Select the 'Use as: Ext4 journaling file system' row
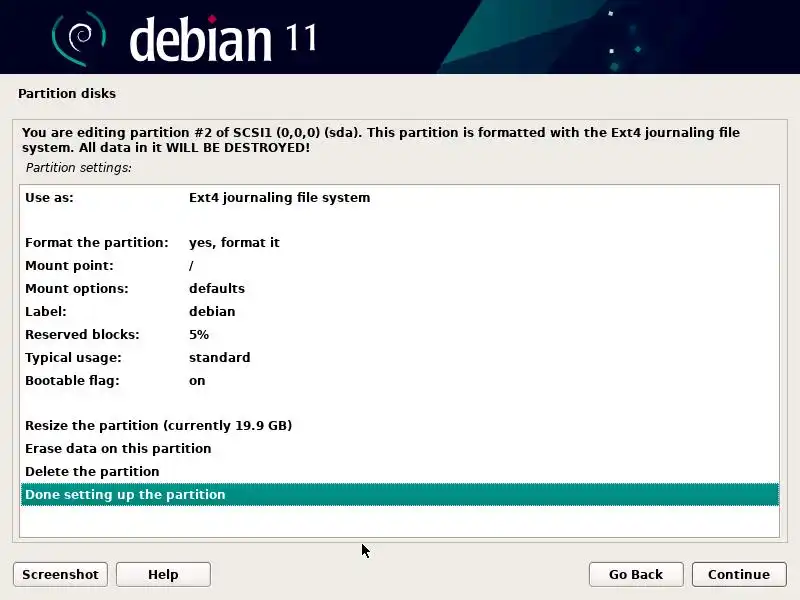This screenshot has width=800, height=600. click(x=399, y=198)
